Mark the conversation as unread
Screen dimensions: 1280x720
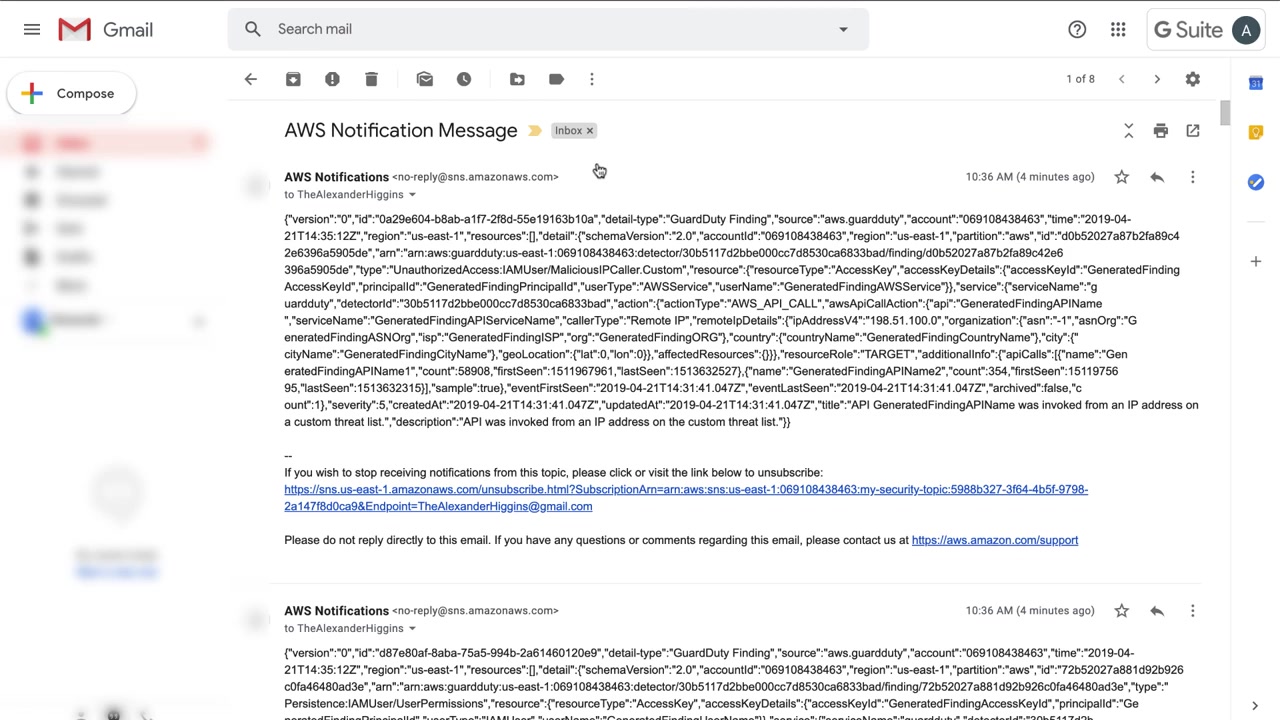[x=425, y=79]
